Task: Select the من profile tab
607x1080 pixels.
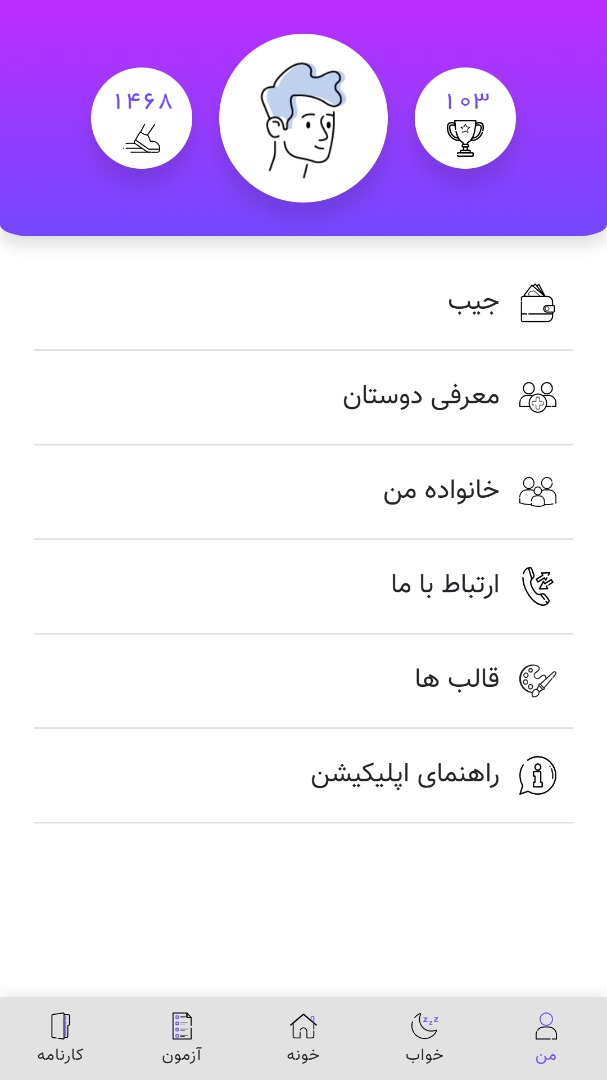Action: click(546, 1037)
